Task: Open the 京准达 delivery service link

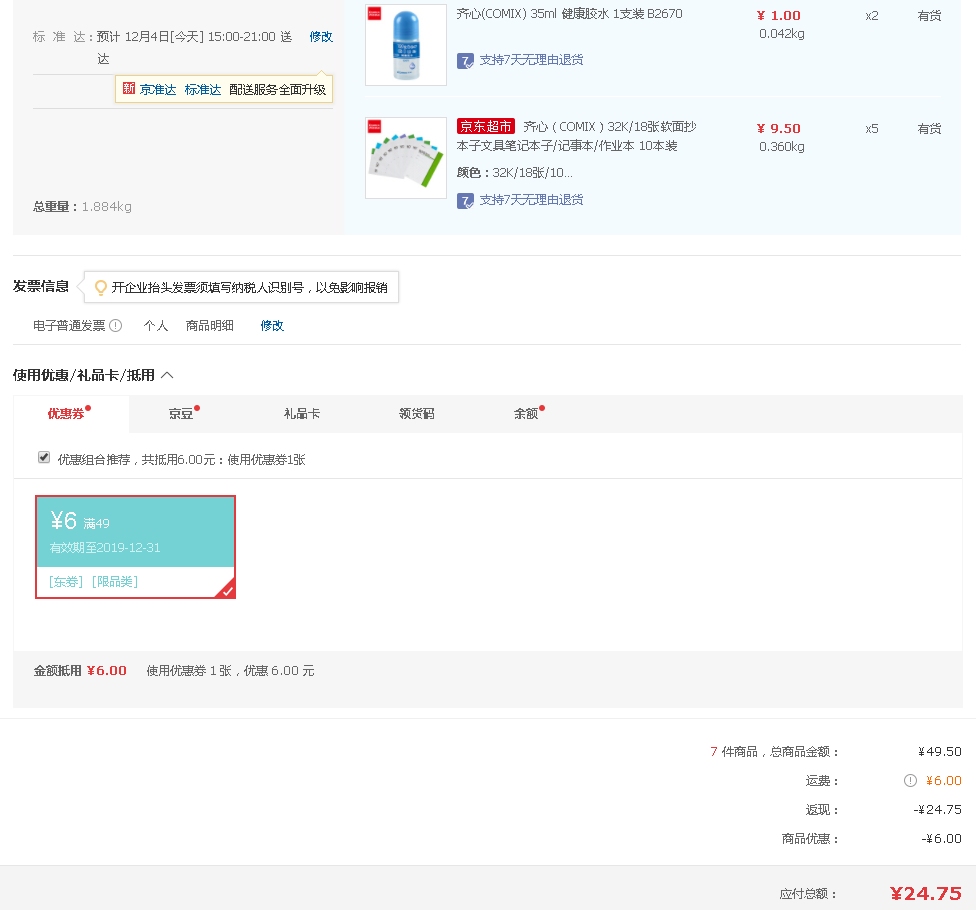Action: point(157,90)
